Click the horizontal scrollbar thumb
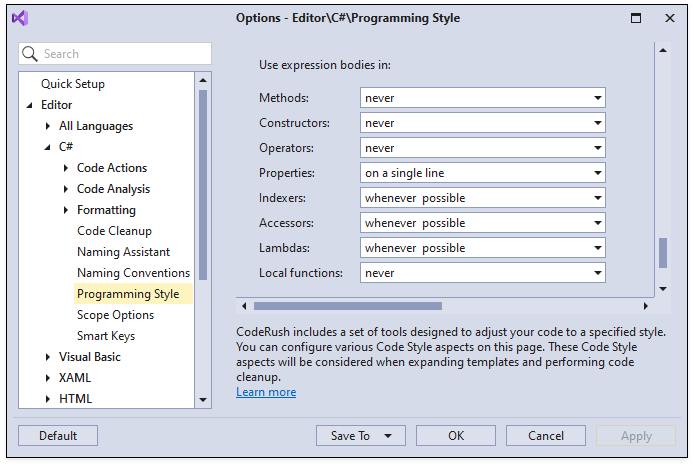Screen dimensions: 694x466 coord(347,306)
